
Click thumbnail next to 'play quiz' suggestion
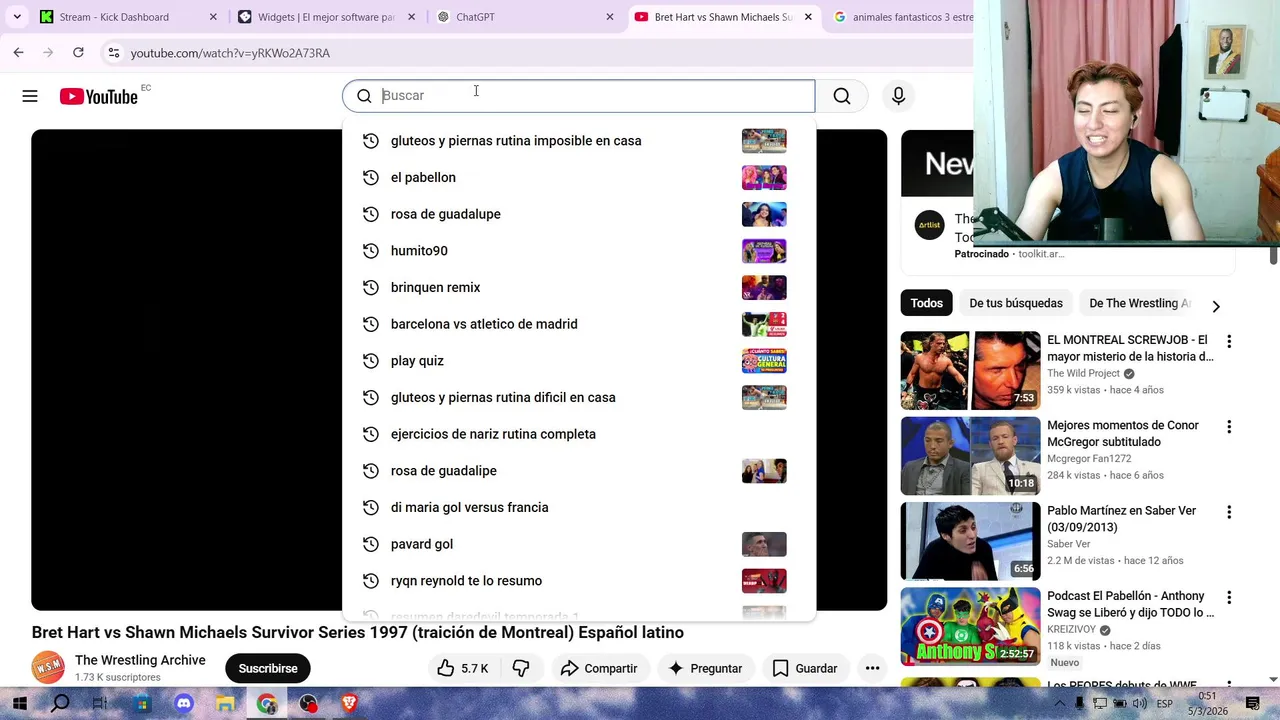click(764, 361)
